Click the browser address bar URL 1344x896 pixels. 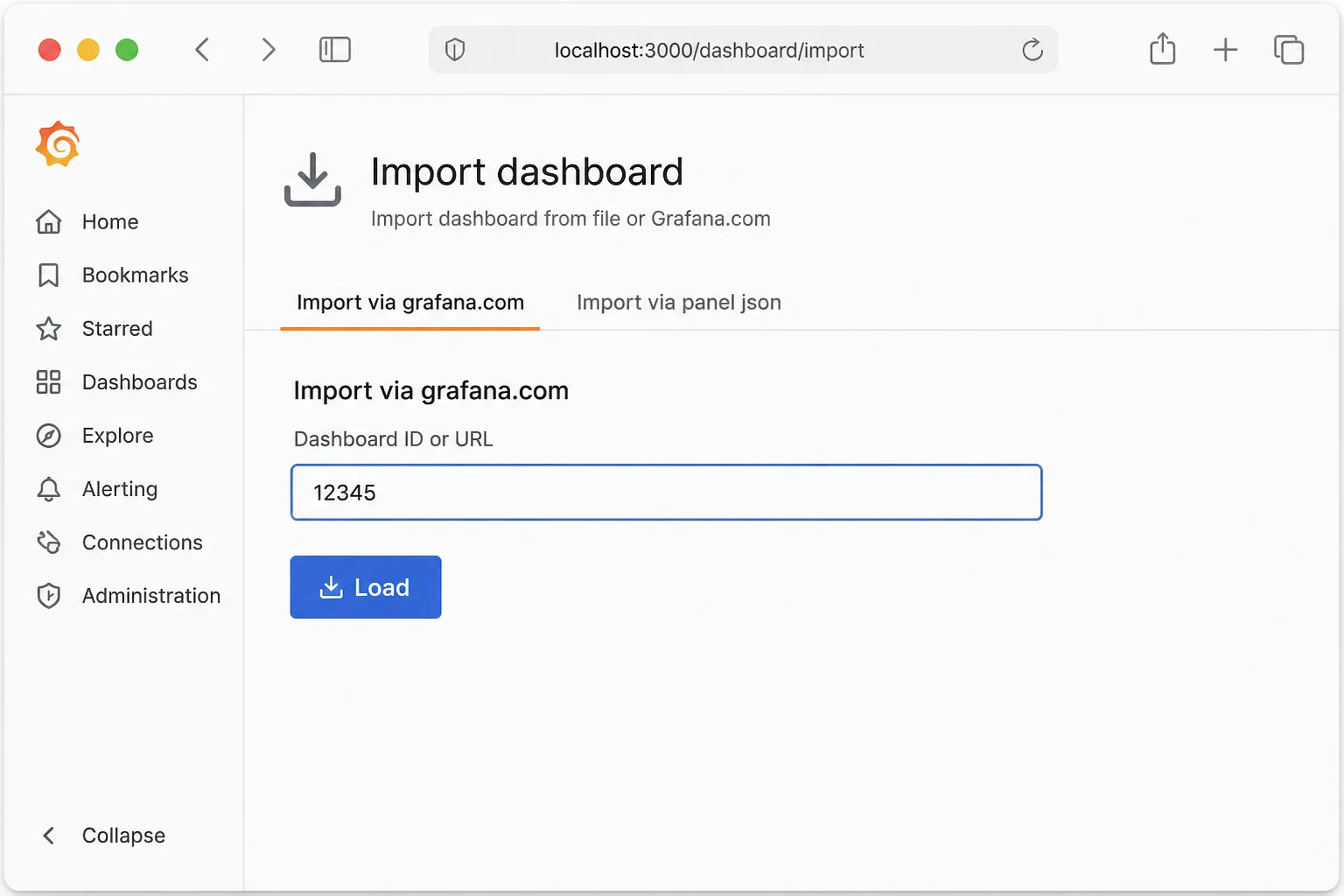pyautogui.click(x=709, y=51)
